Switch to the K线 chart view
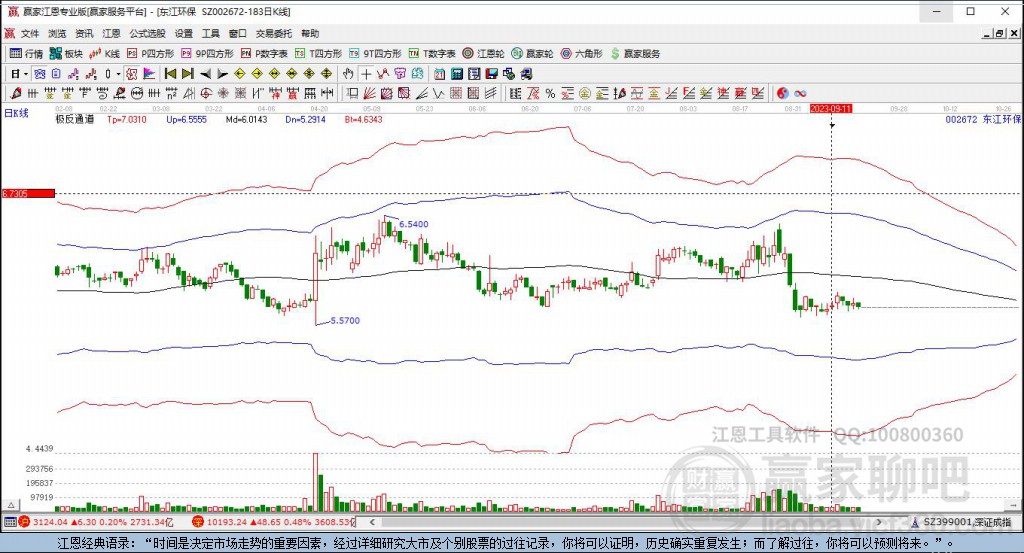 click(104, 54)
